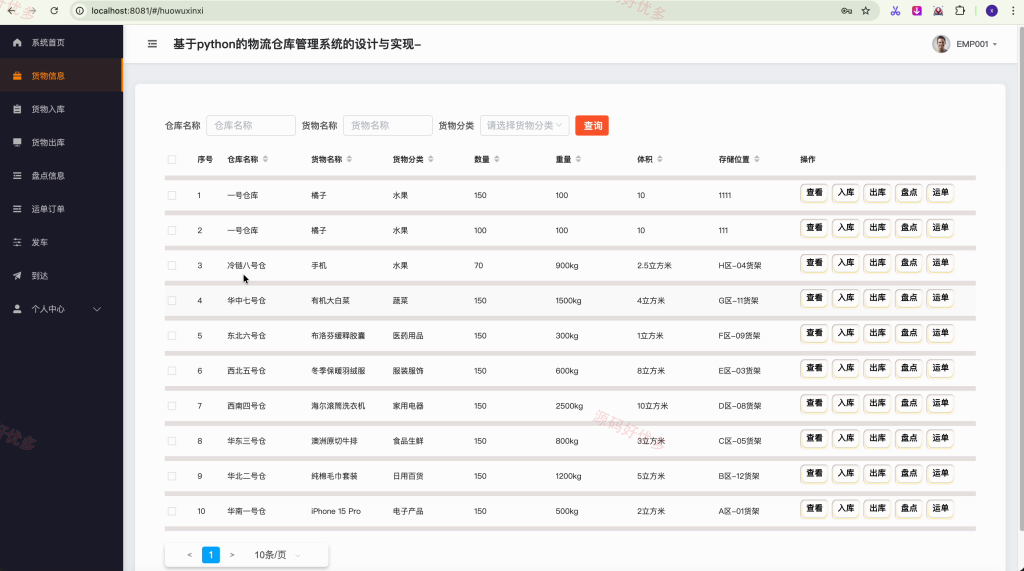Click the purple browser profile icon
This screenshot has width=1024, height=571.
point(991,10)
